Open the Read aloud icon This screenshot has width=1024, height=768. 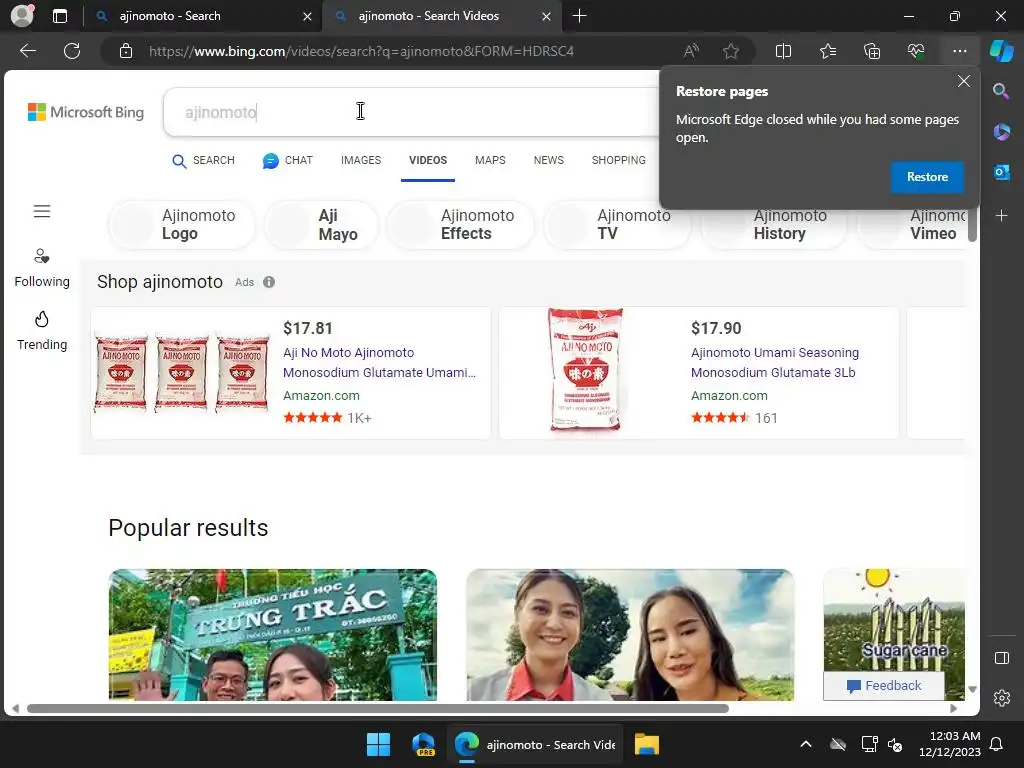691,51
